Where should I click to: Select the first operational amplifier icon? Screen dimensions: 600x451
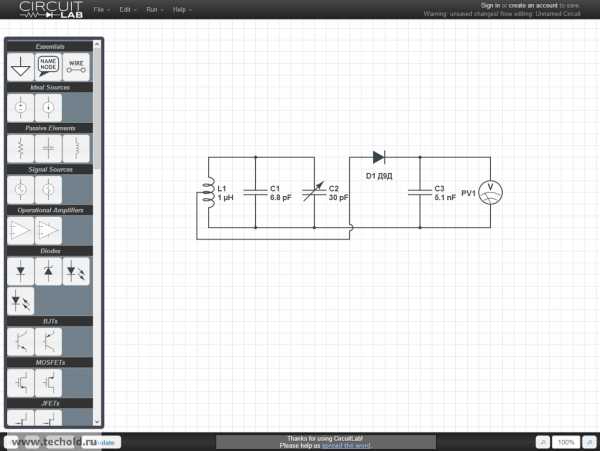(x=21, y=230)
